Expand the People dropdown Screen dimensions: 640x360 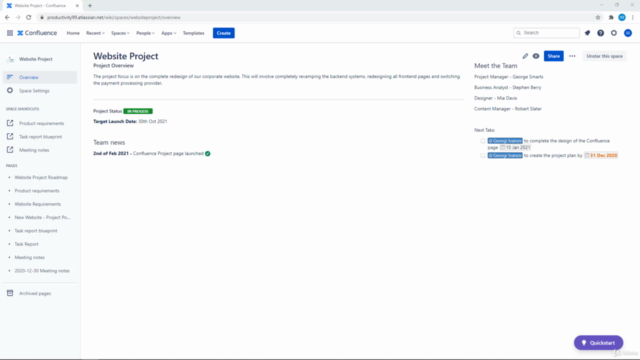145,33
